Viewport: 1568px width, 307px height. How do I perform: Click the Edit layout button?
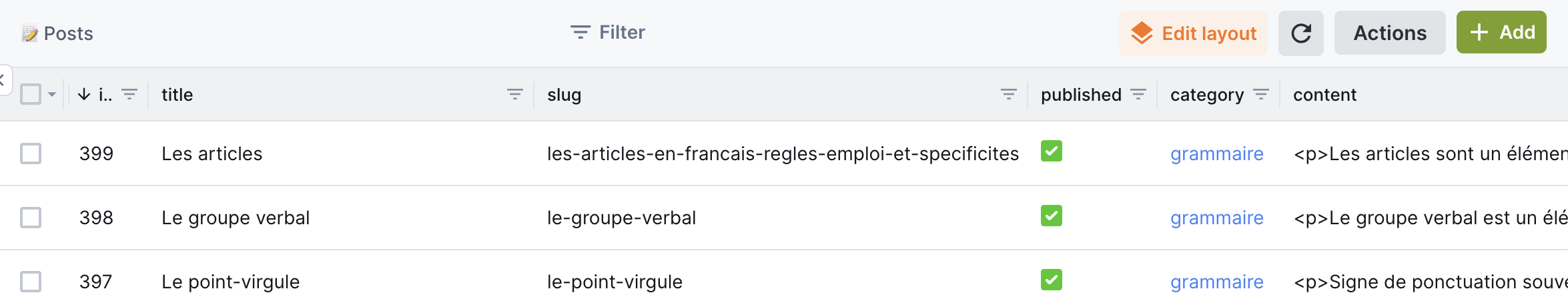pyautogui.click(x=1192, y=33)
